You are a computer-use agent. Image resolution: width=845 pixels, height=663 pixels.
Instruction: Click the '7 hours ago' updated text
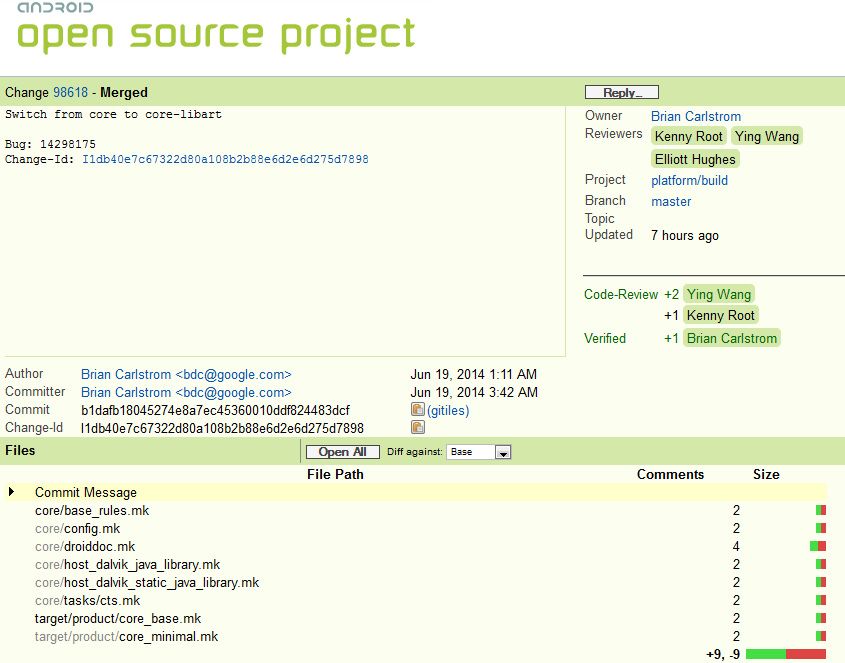[x=685, y=236]
